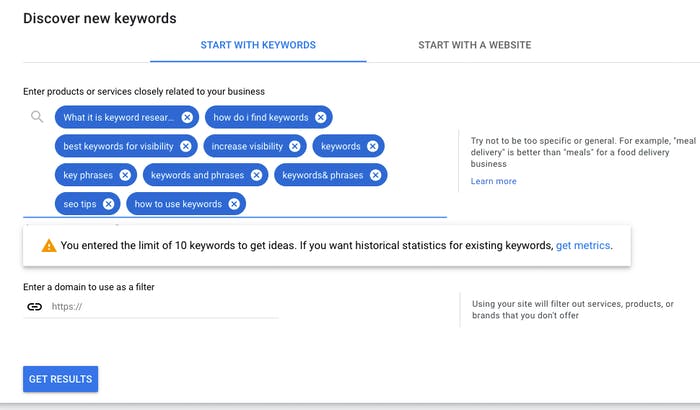Remove the "keywords& phrases" chip
700x410 pixels.
point(375,175)
